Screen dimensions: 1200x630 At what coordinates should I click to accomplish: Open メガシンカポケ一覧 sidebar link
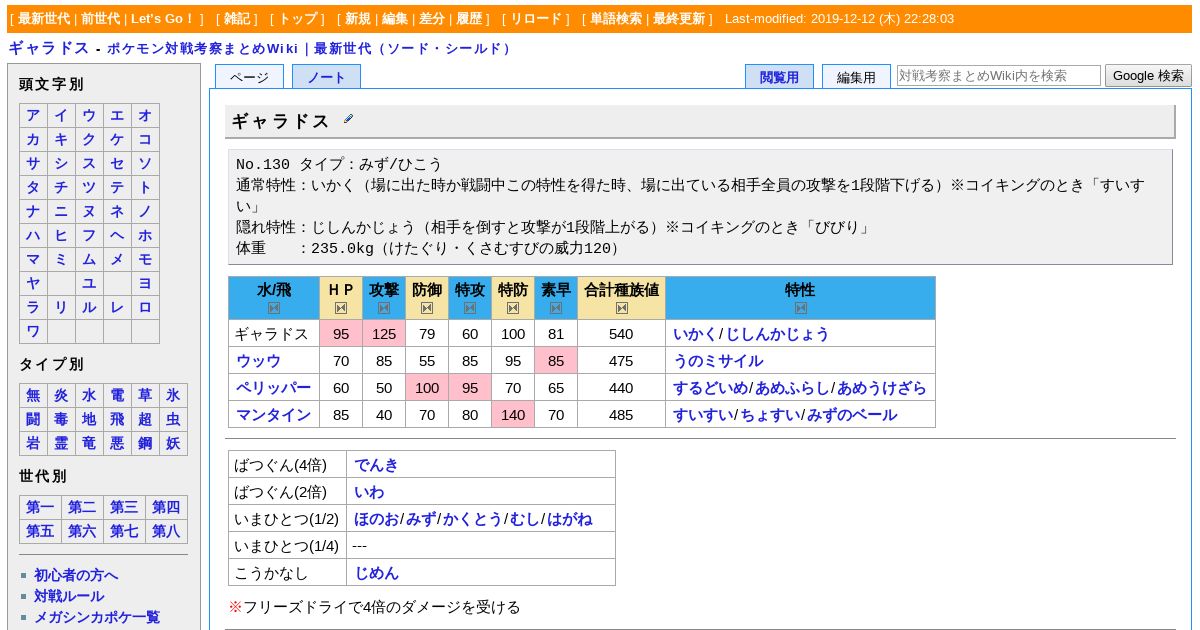click(x=97, y=617)
